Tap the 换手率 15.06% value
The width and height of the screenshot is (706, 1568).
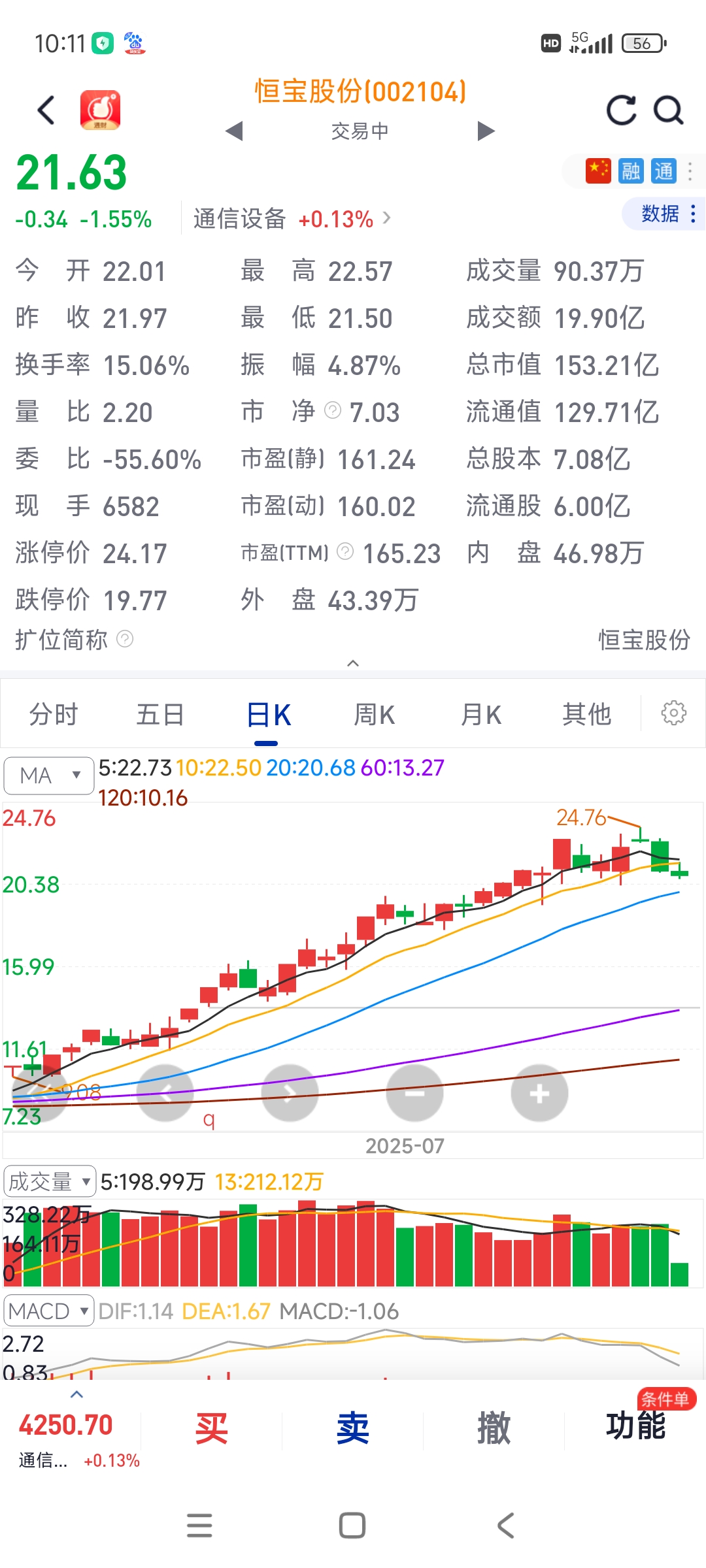[x=146, y=365]
